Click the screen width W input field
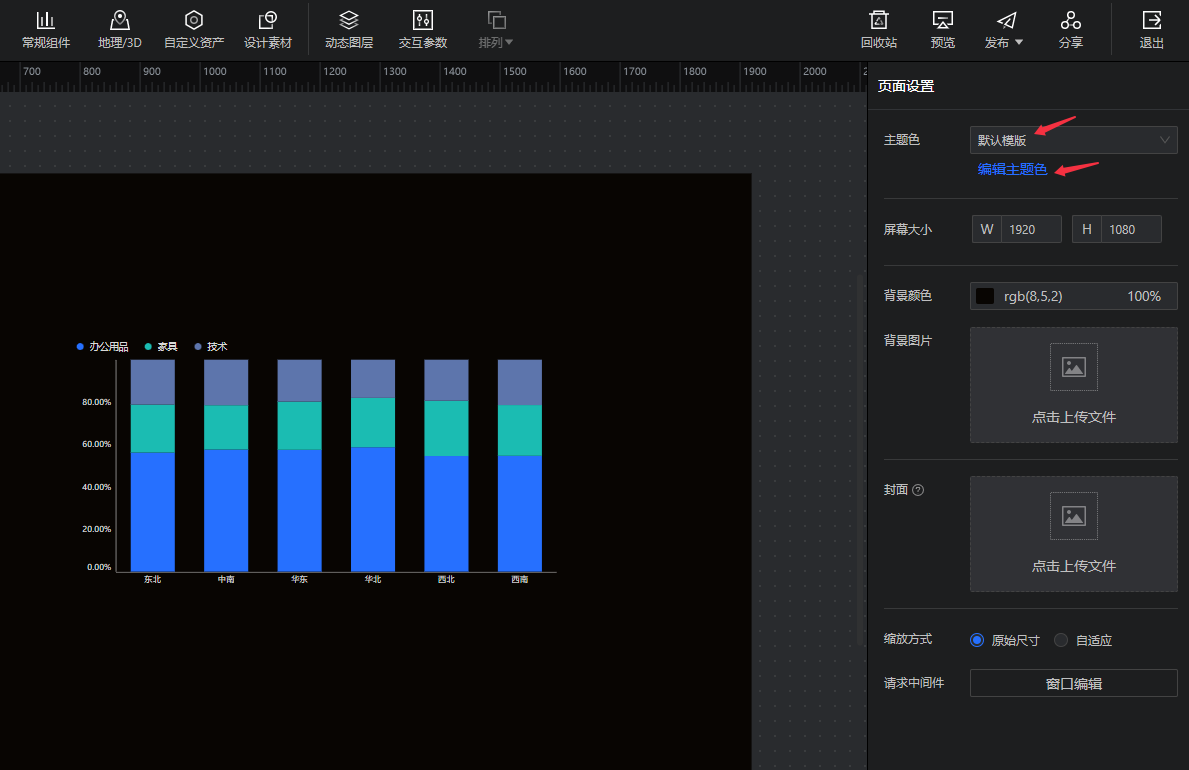Viewport: 1189px width, 770px height. (1031, 229)
